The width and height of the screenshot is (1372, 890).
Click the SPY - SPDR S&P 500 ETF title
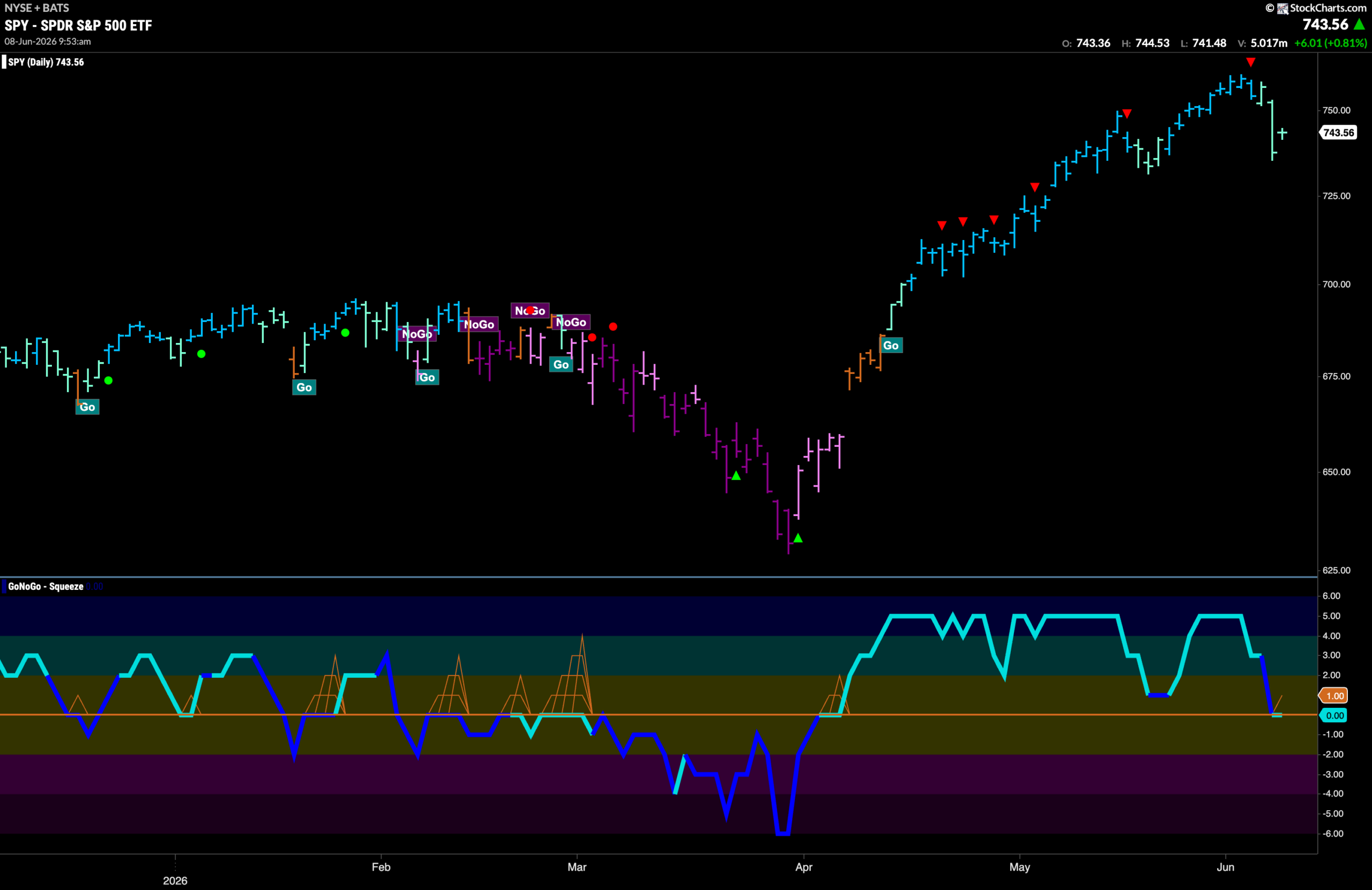pos(78,25)
